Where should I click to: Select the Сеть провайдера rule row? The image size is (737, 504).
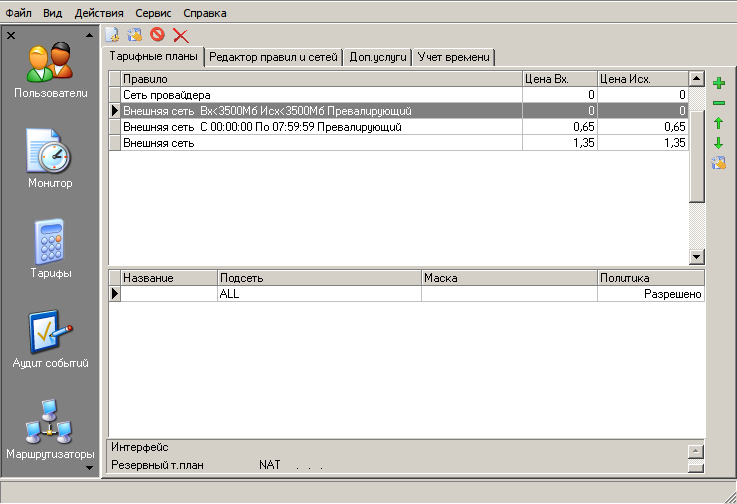[x=320, y=94]
